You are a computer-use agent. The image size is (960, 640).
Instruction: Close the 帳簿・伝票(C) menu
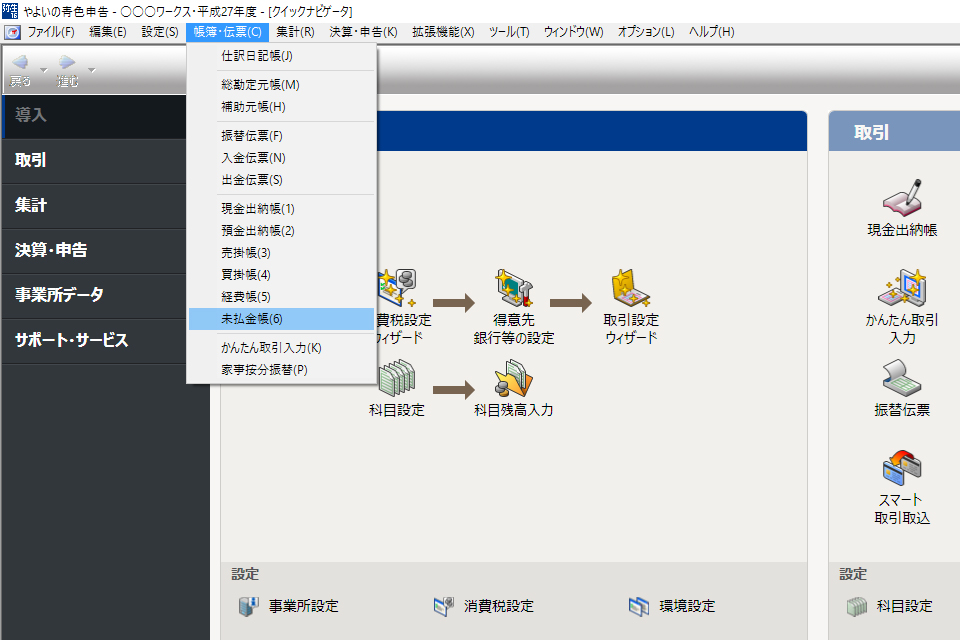227,32
